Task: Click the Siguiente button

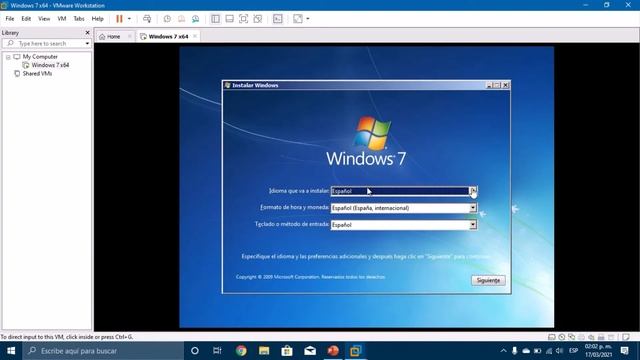Action: (x=488, y=280)
